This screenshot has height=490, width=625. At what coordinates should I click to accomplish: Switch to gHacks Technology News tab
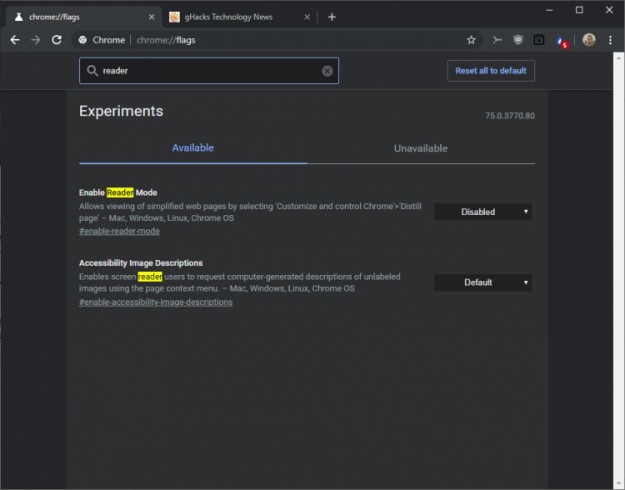(240, 17)
